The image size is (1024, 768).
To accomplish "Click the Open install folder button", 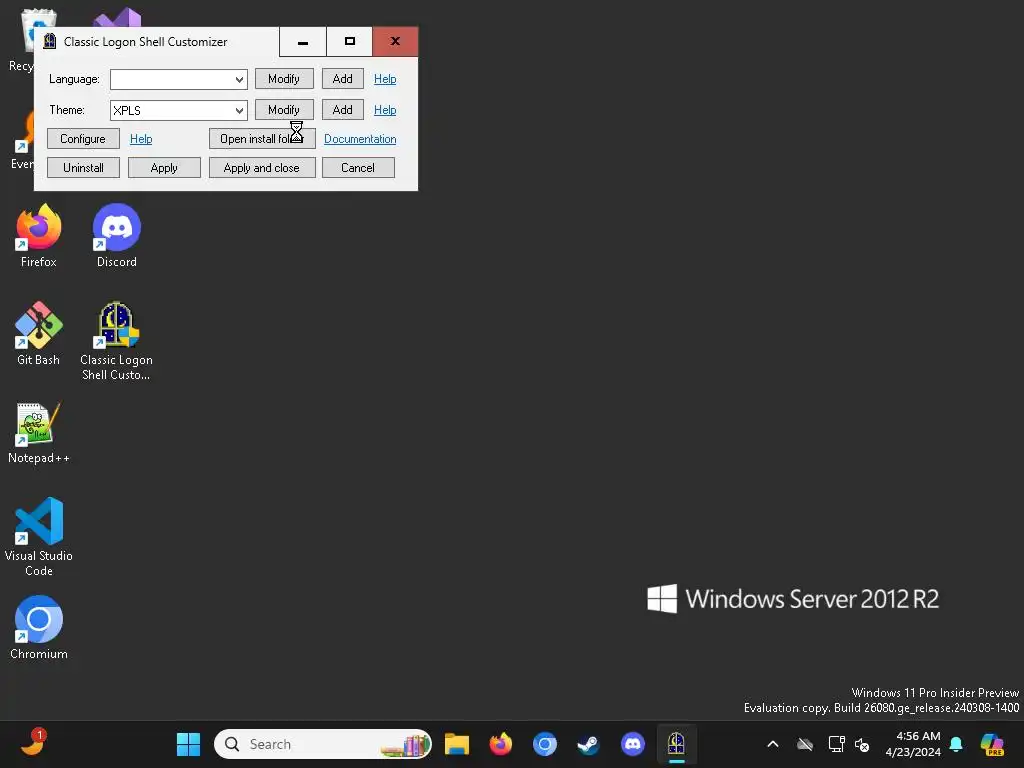I will coord(262,138).
